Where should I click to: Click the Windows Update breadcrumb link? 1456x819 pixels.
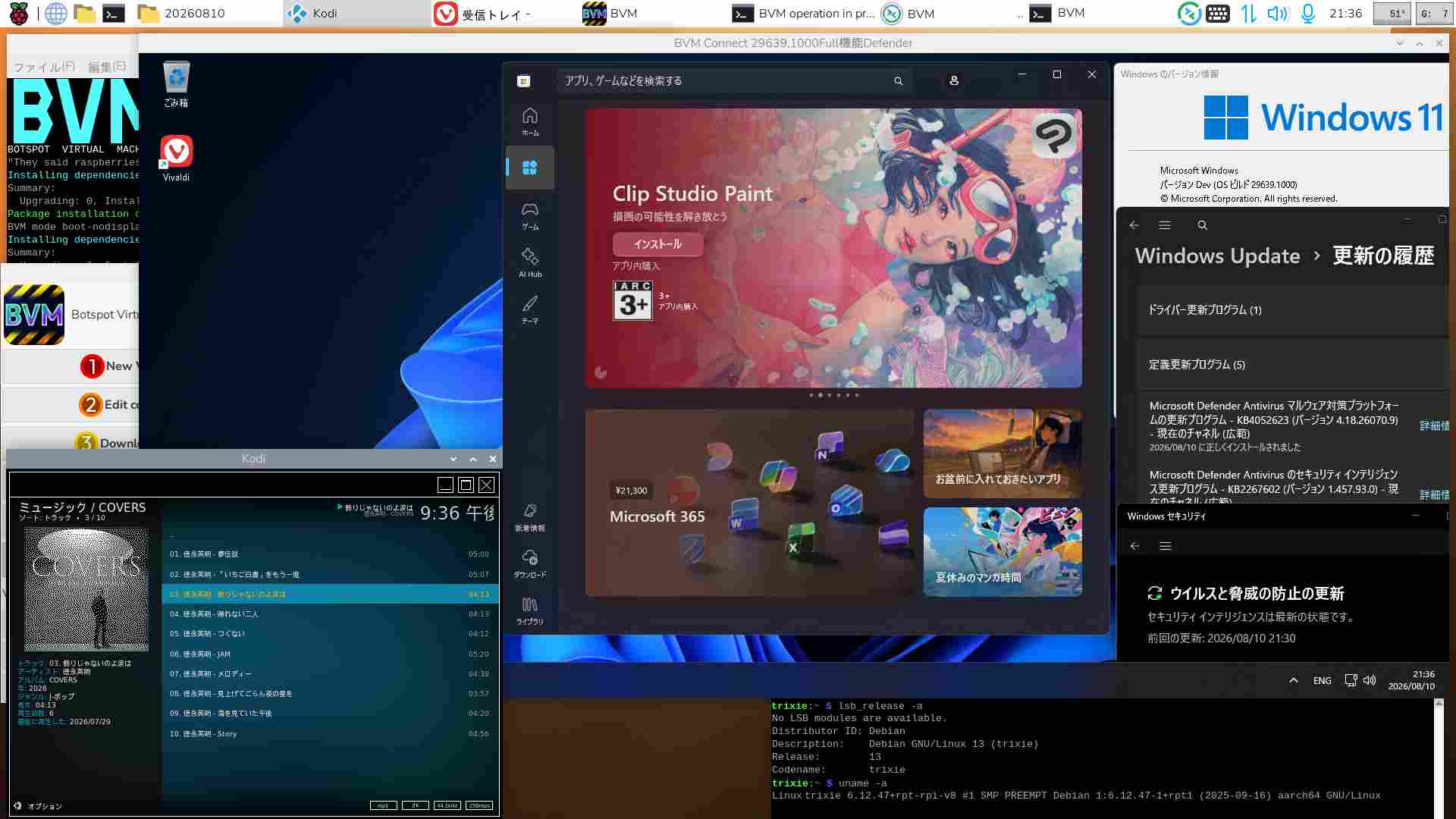pos(1217,256)
